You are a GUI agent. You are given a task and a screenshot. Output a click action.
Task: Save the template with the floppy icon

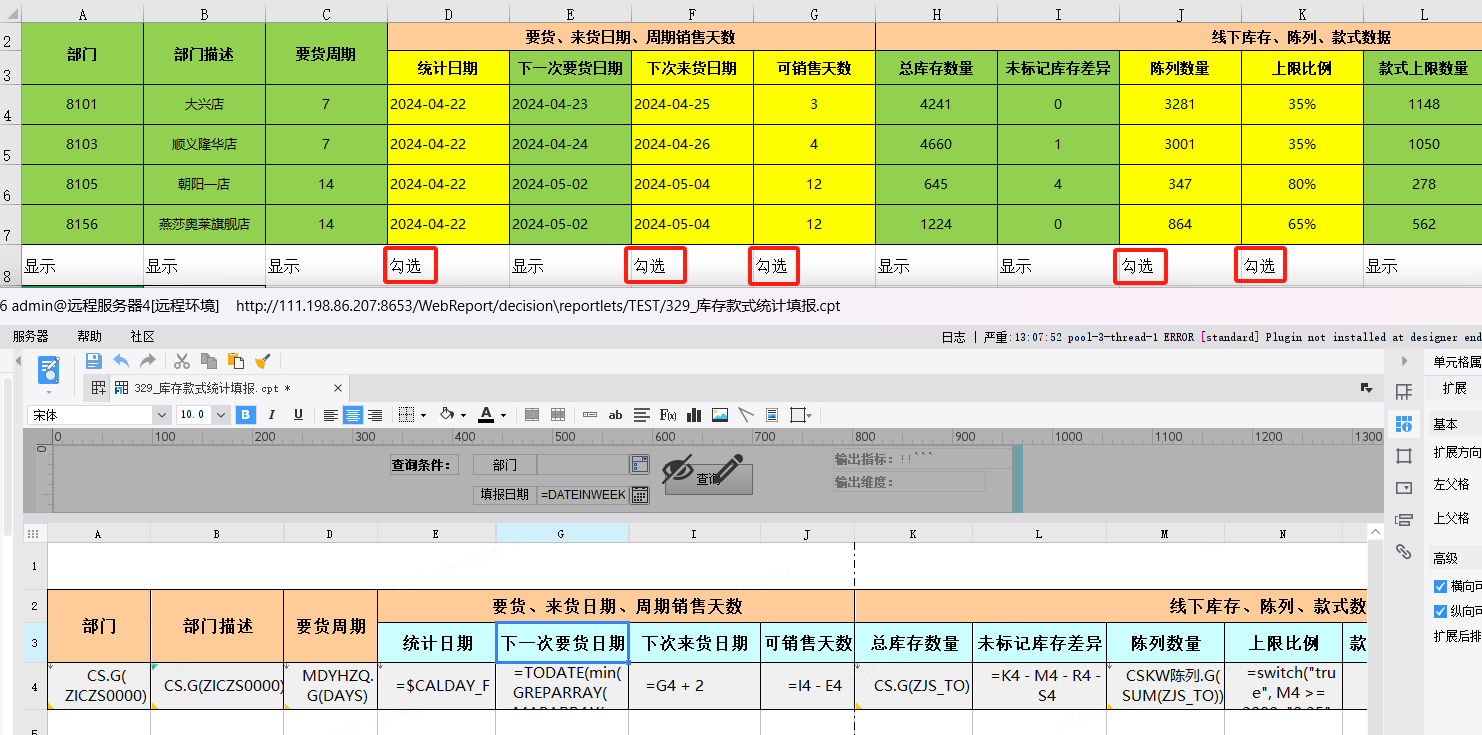94,361
